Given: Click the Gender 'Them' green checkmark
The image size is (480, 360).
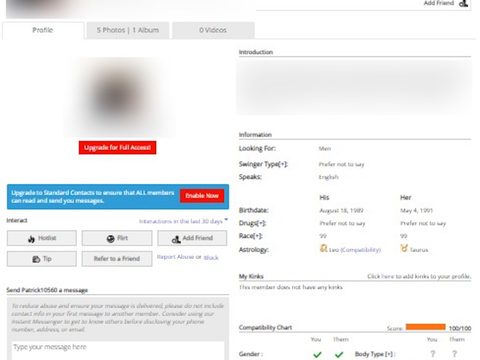Looking at the screenshot, I should click(x=339, y=355).
